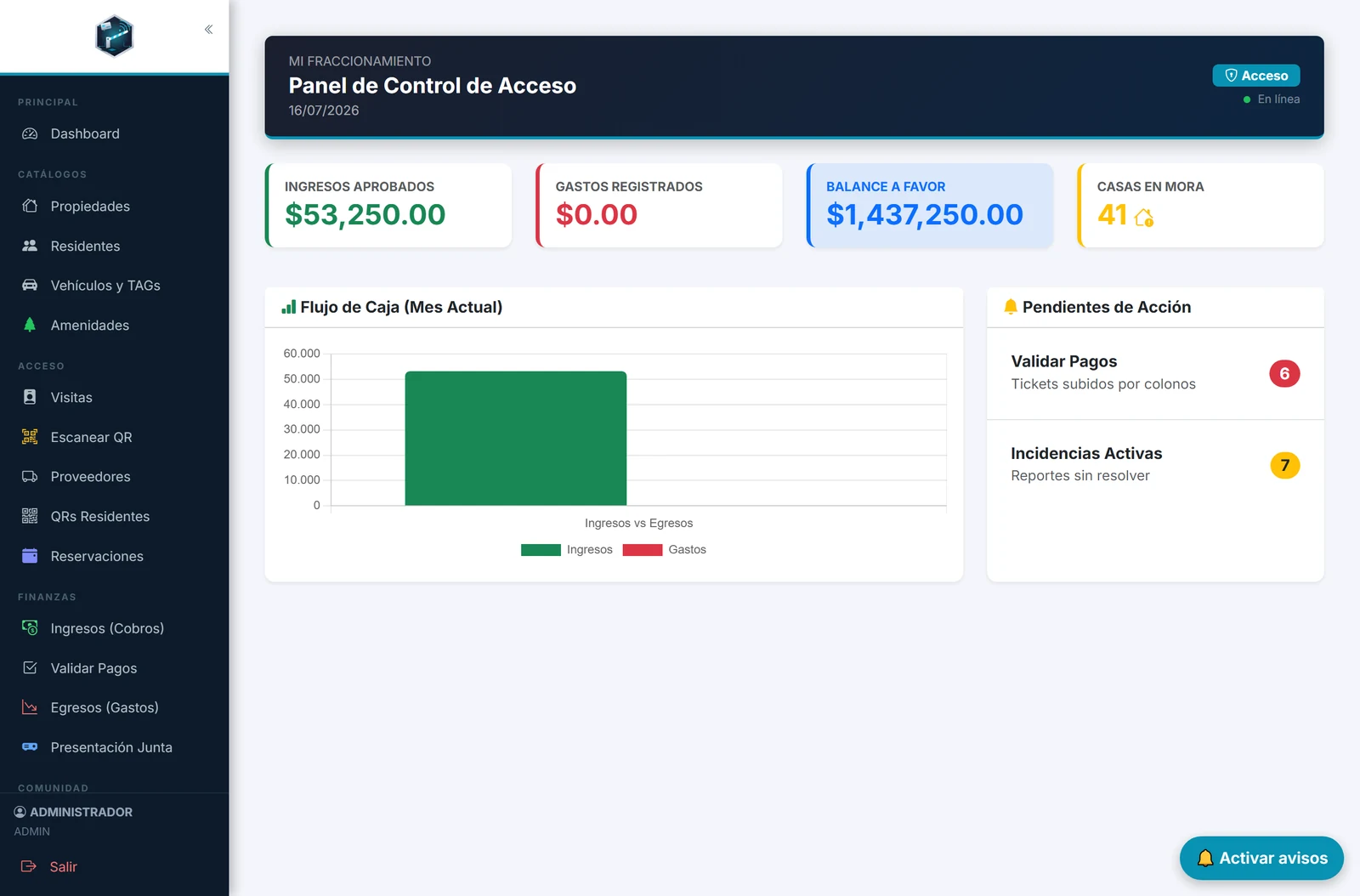Click the red badge showing 6
The image size is (1360, 896).
coord(1284,373)
